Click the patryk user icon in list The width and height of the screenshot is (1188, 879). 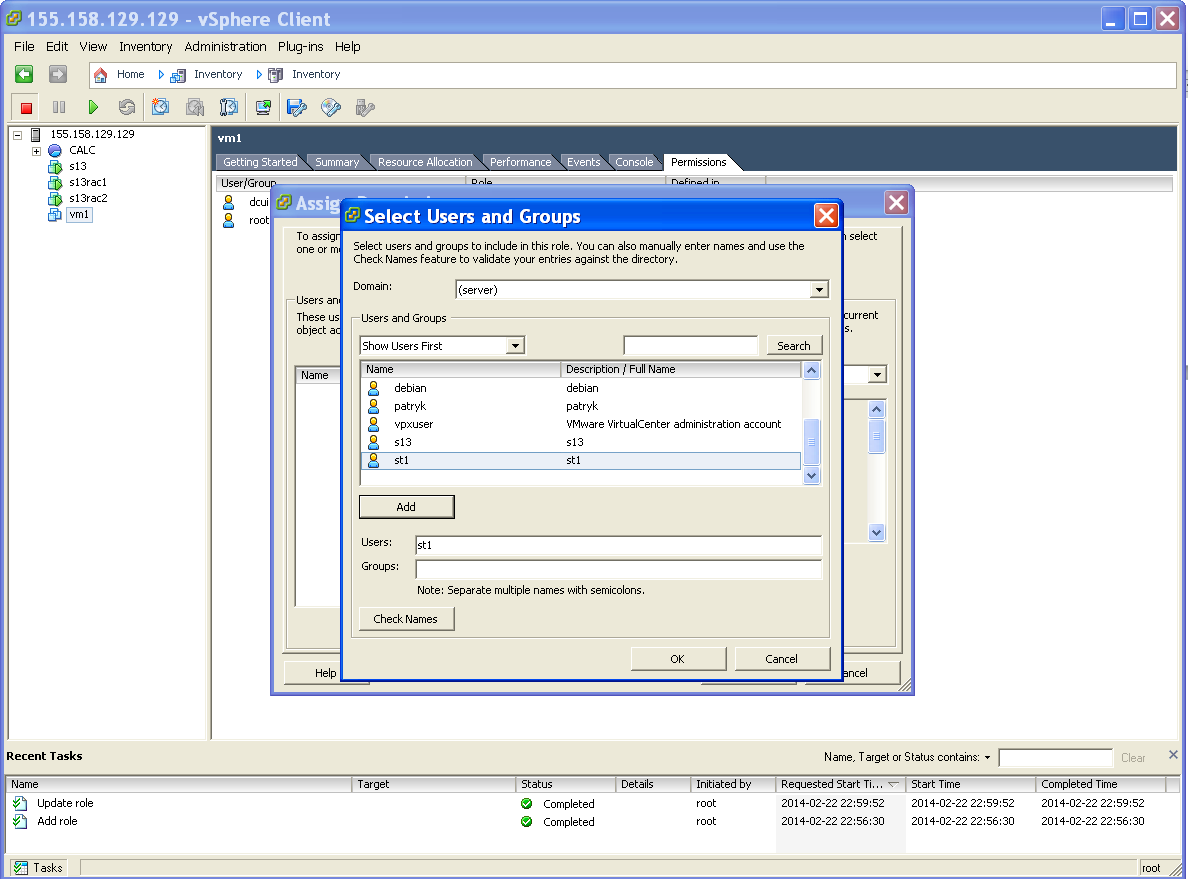tap(374, 406)
